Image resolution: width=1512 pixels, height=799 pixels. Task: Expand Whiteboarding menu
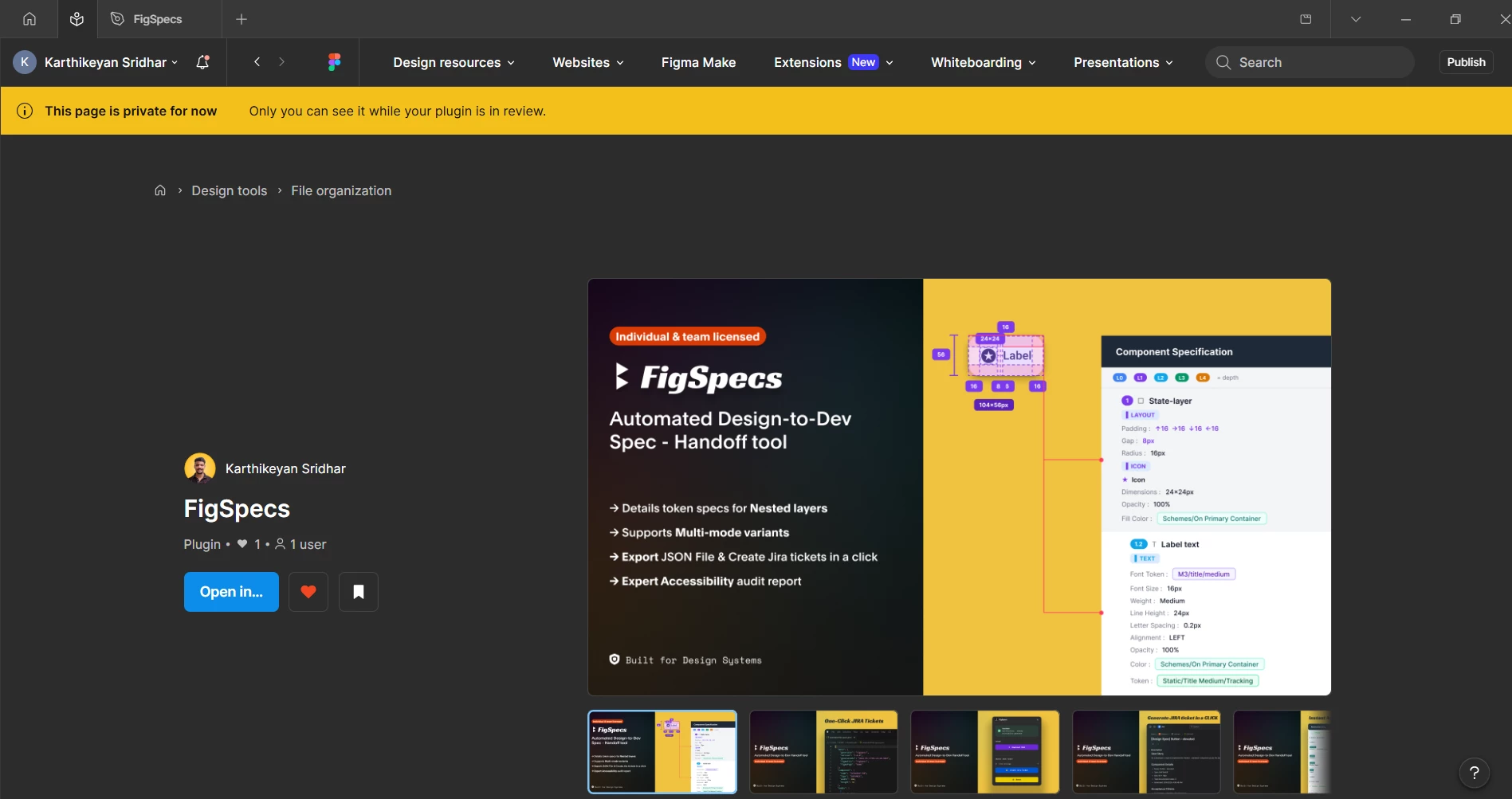pyautogui.click(x=983, y=62)
